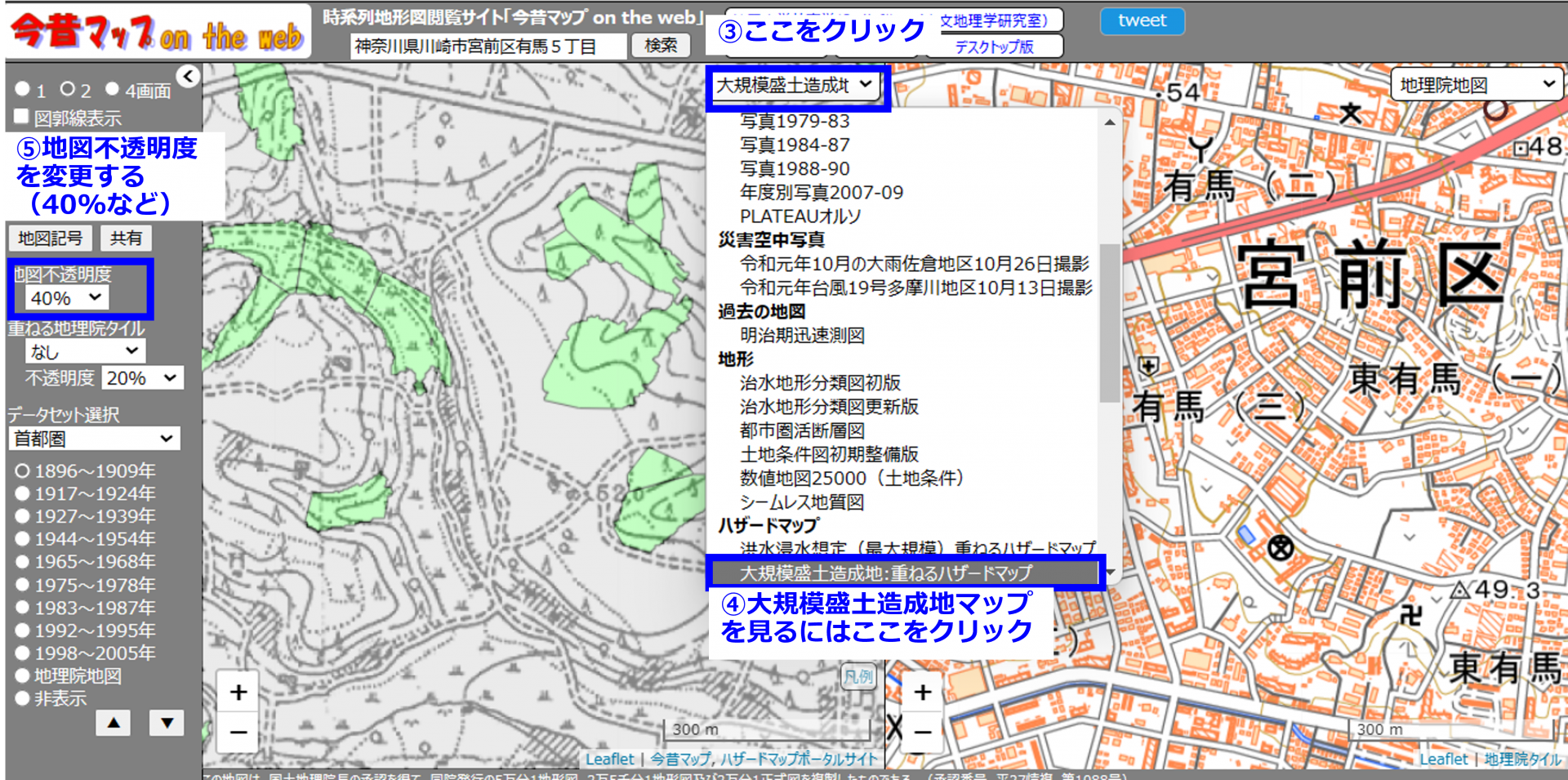1568x780 pixels.
Task: Choose 写真1988-90 from list
Action: point(795,168)
